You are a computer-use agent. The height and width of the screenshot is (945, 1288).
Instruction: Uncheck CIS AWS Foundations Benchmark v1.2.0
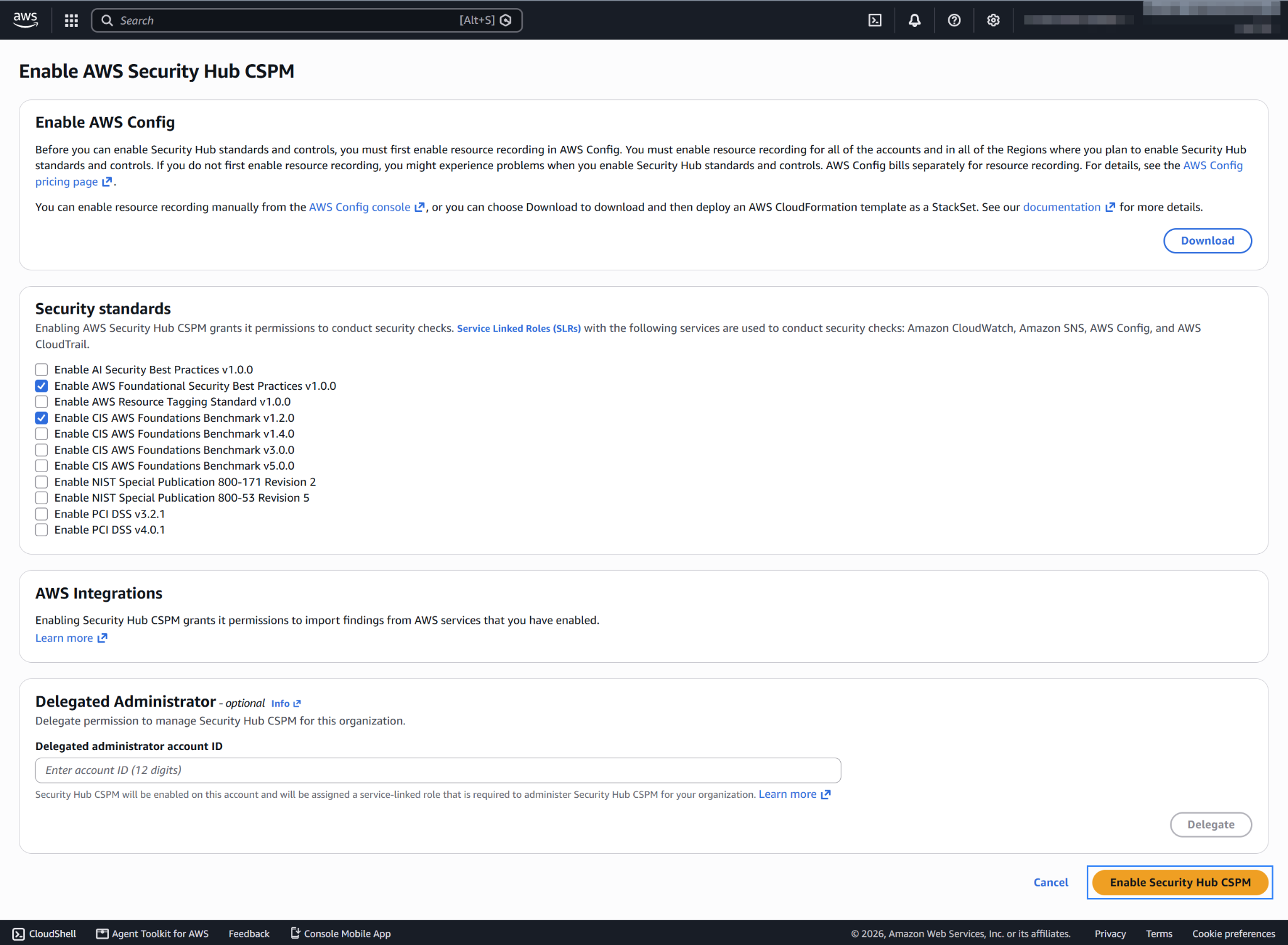pyautogui.click(x=42, y=418)
